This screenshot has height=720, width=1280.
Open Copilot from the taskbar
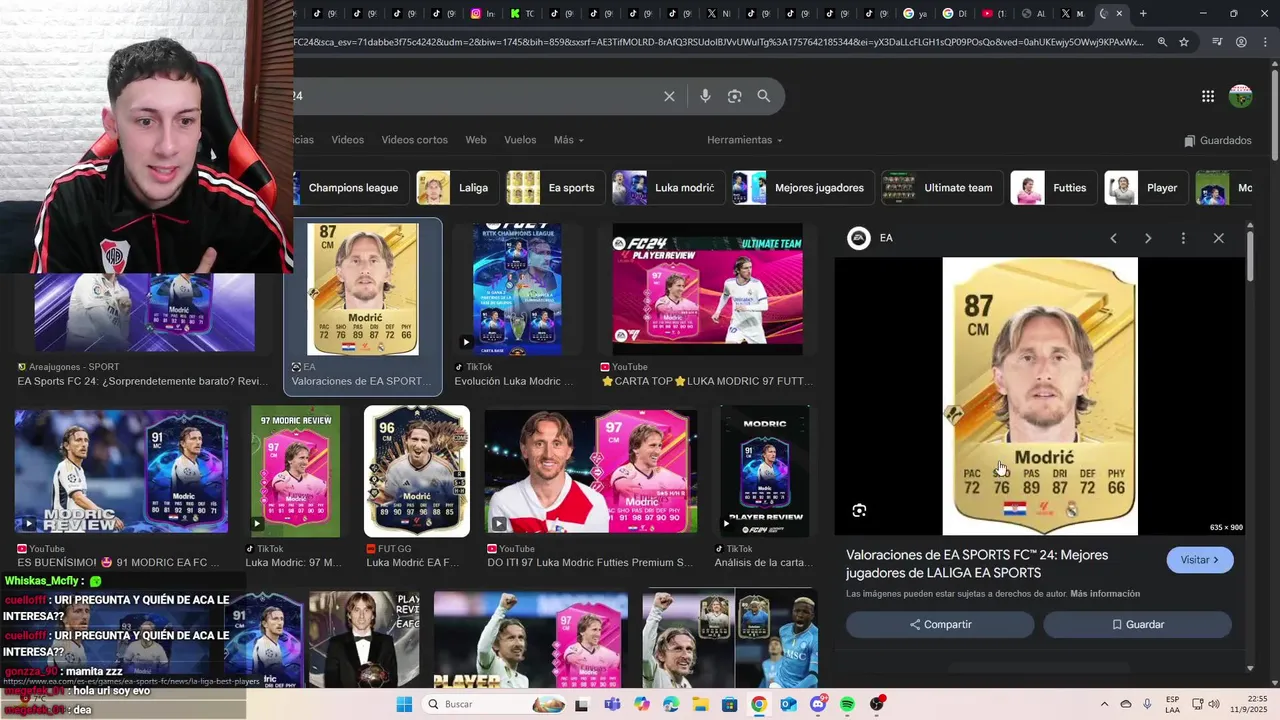641,704
